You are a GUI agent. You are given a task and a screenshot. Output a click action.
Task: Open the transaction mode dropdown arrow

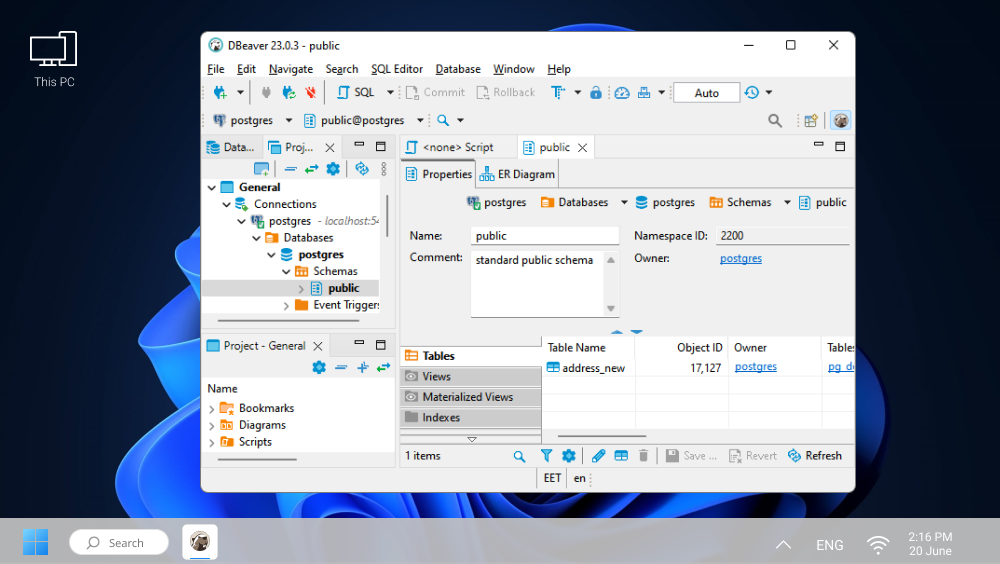pyautogui.click(x=577, y=93)
